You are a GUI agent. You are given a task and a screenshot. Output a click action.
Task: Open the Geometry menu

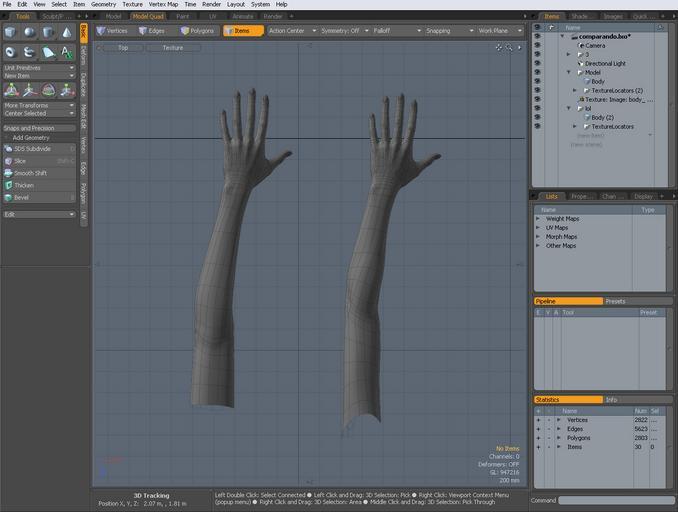point(104,4)
